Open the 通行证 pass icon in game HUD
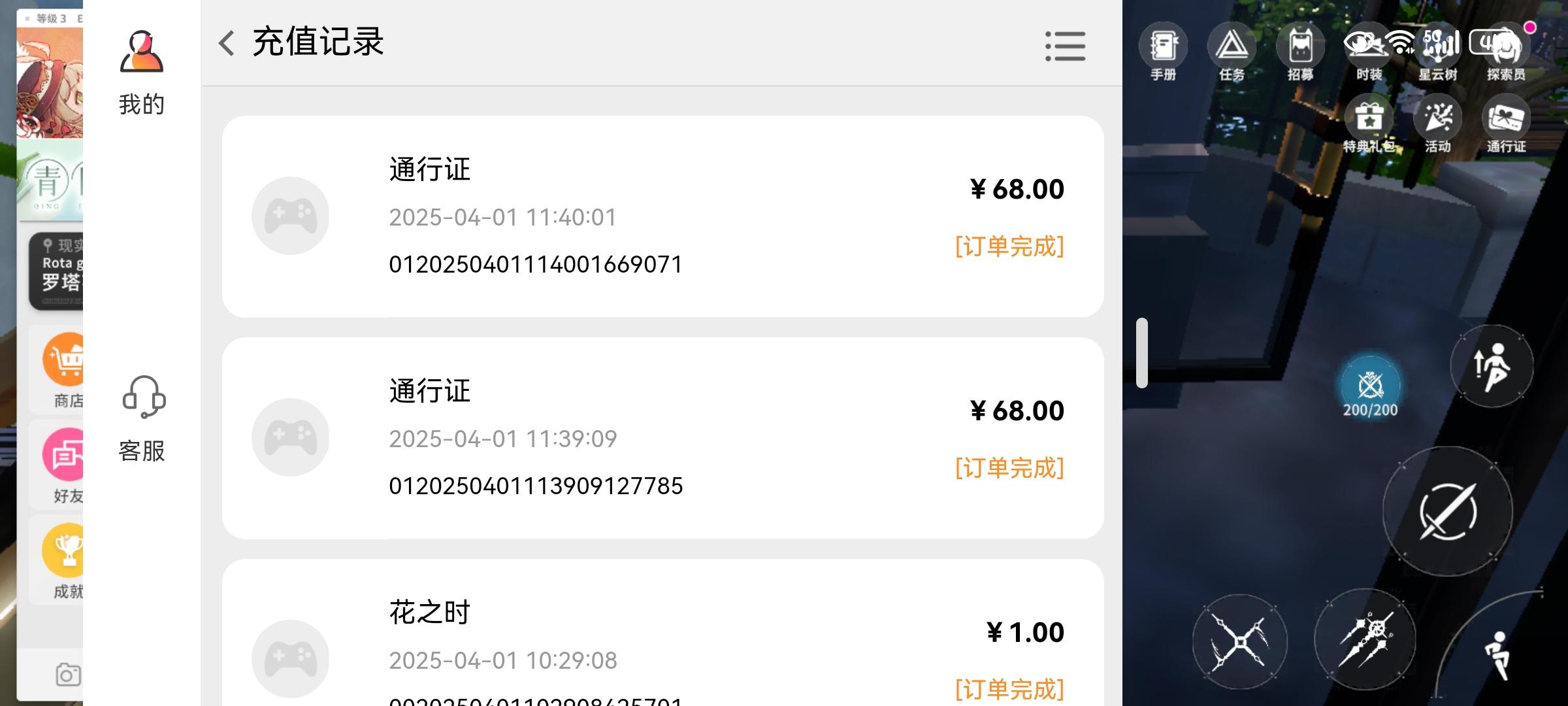 (1506, 124)
